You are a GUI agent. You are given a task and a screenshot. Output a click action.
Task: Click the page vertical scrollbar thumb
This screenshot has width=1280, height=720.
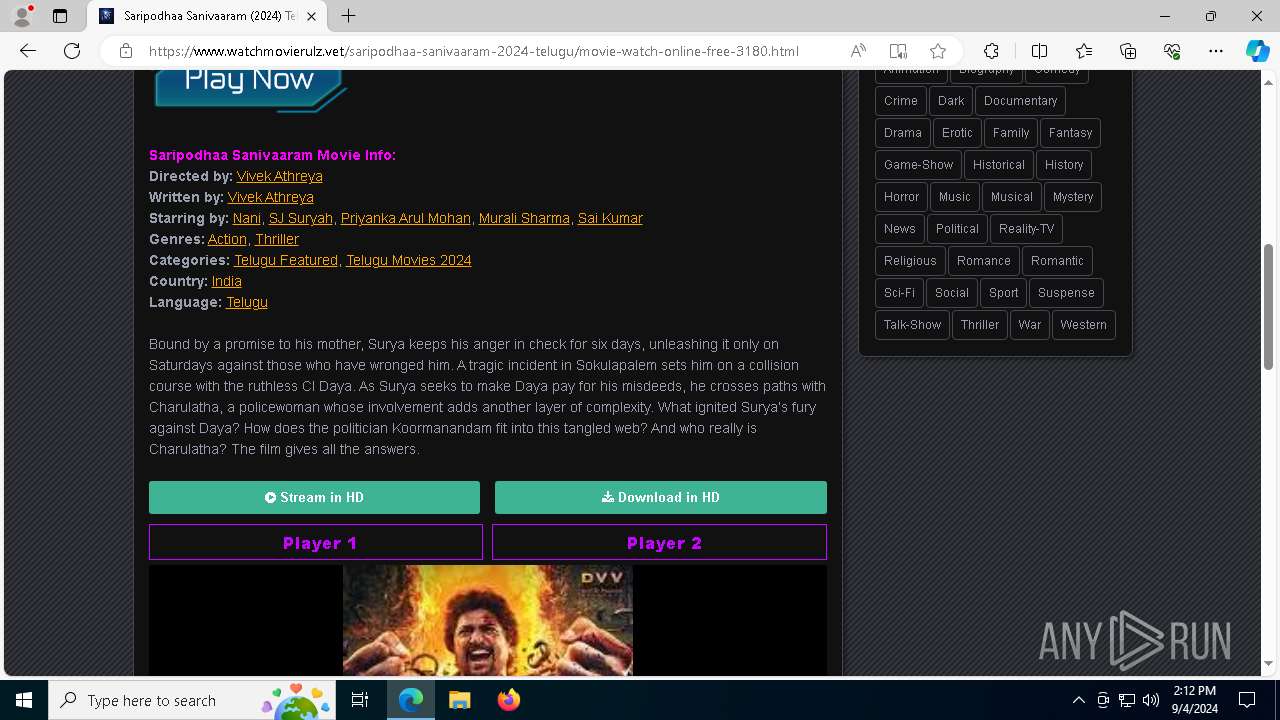pos(1268,307)
